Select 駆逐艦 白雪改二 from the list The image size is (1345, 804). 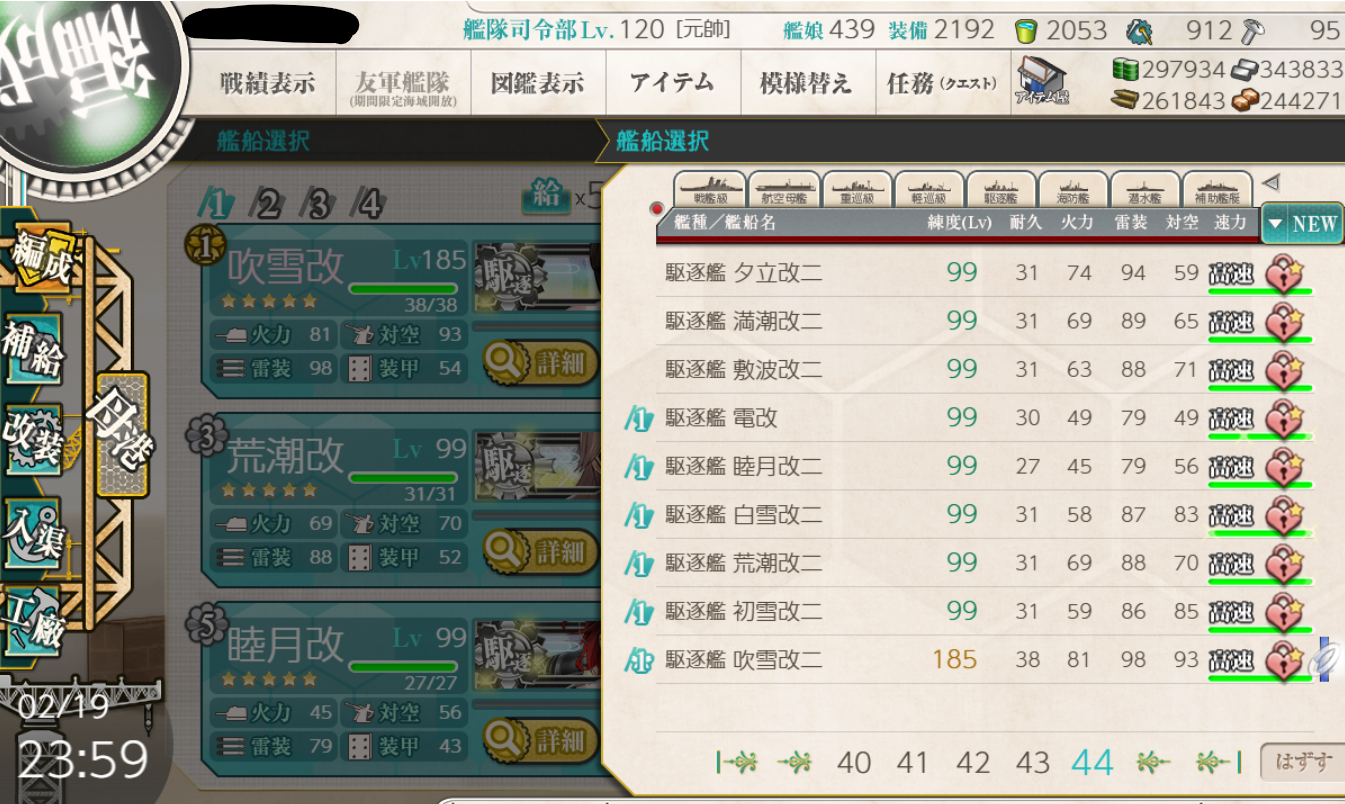coord(744,515)
